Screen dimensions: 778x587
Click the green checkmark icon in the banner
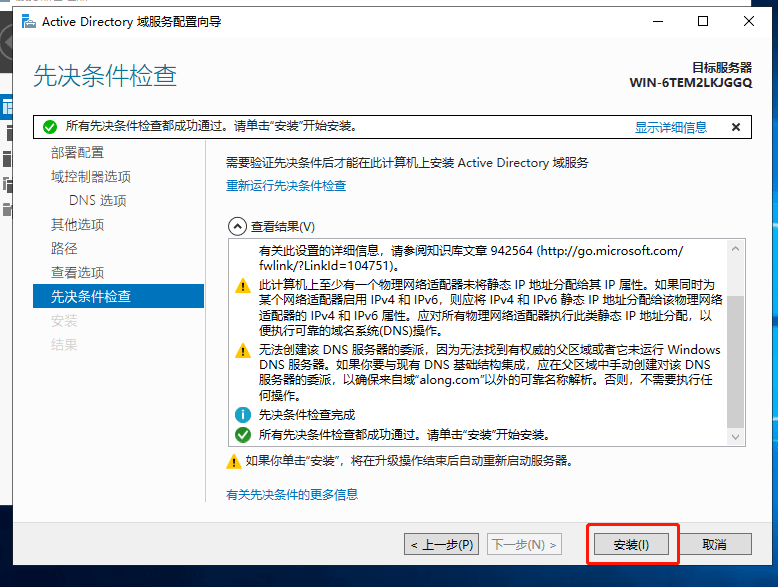pyautogui.click(x=50, y=127)
